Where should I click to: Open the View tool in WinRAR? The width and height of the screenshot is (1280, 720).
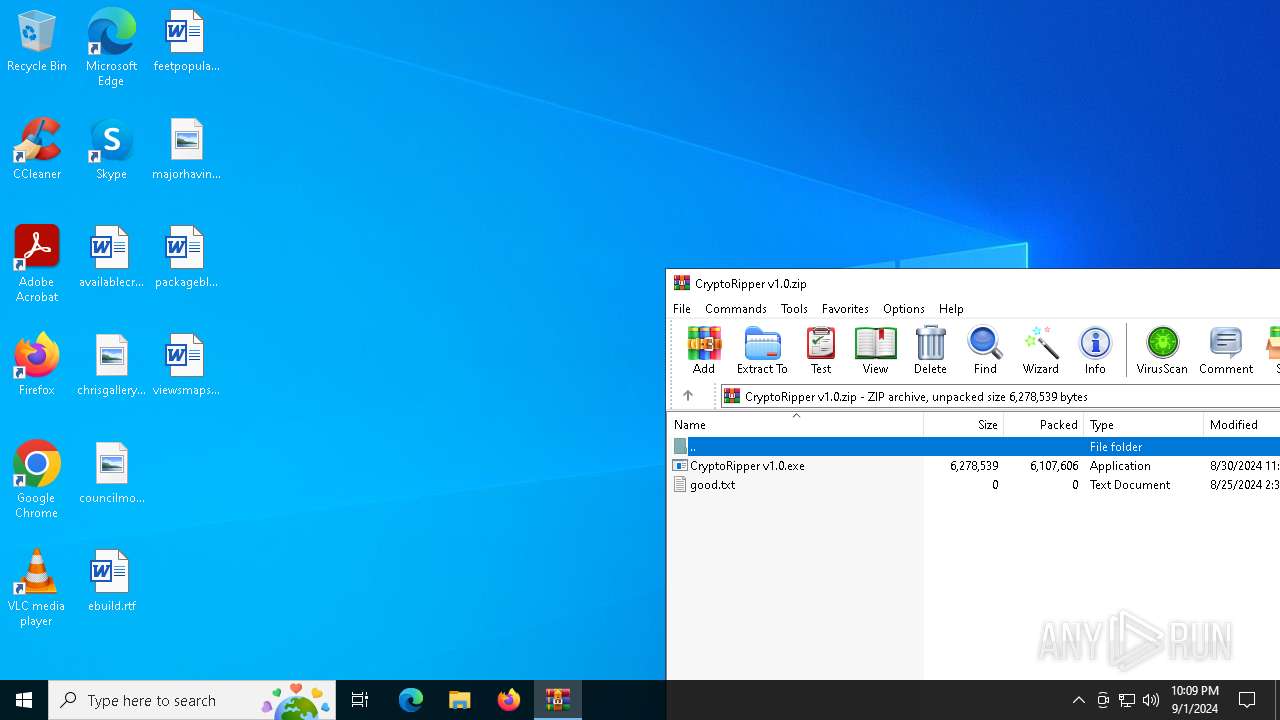tap(875, 350)
